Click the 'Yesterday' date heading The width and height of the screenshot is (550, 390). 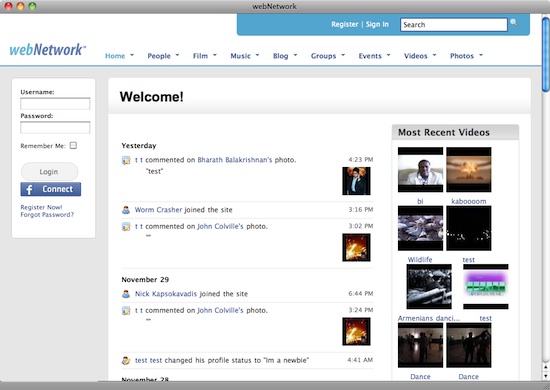[x=139, y=146]
